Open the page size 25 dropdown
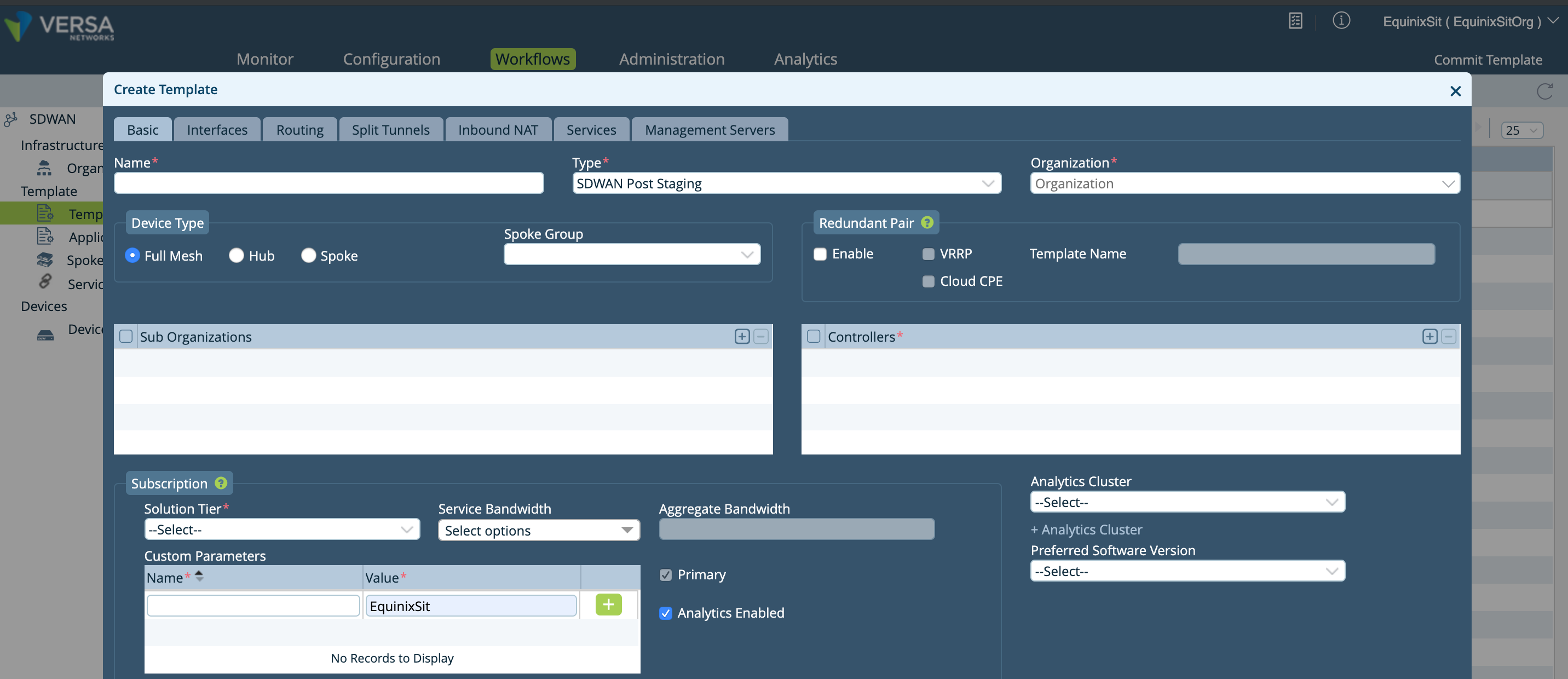The width and height of the screenshot is (1568, 679). click(x=1523, y=130)
